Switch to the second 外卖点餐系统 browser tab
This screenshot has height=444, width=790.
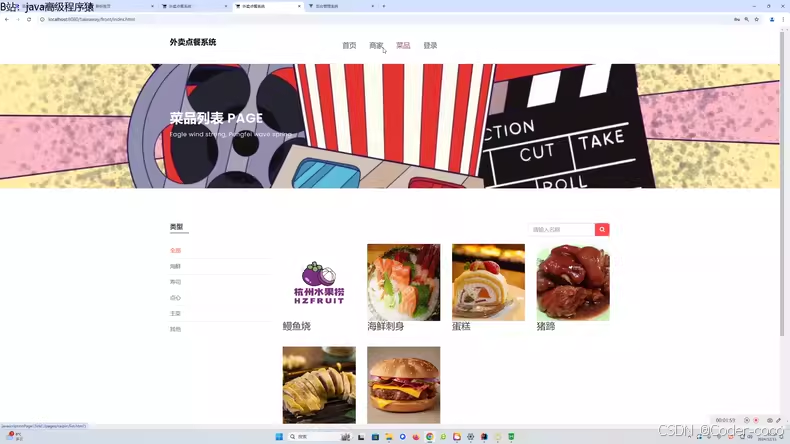pyautogui.click(x=268, y=6)
